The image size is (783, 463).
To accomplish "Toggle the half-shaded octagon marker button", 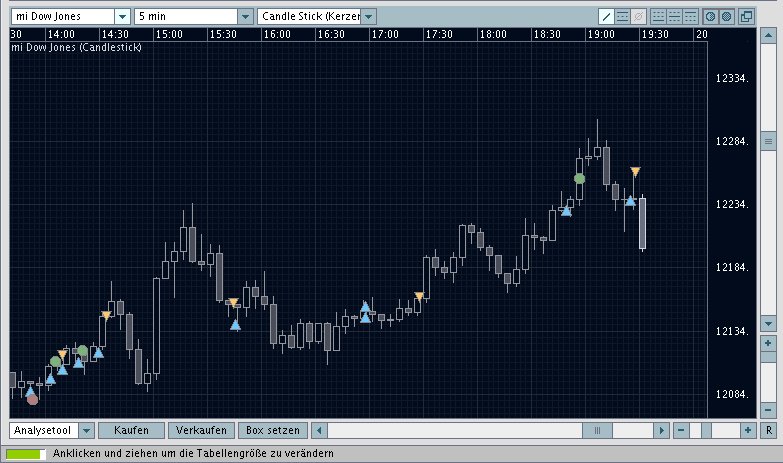I will [710, 16].
